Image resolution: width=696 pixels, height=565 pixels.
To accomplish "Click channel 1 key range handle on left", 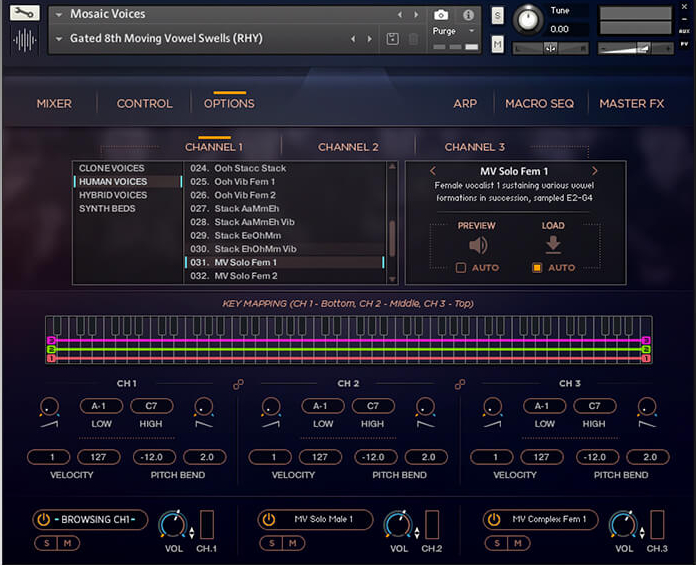I will 51,358.
